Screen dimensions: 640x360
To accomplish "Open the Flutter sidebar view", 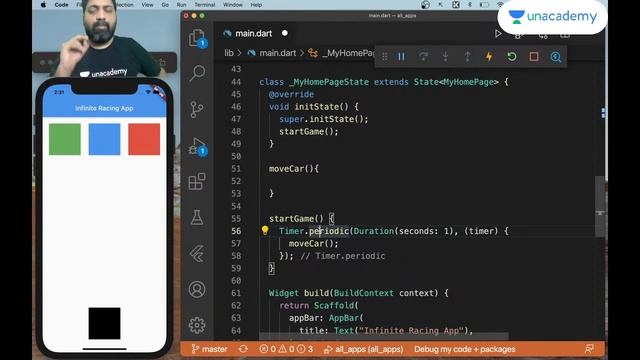I will pos(197,254).
